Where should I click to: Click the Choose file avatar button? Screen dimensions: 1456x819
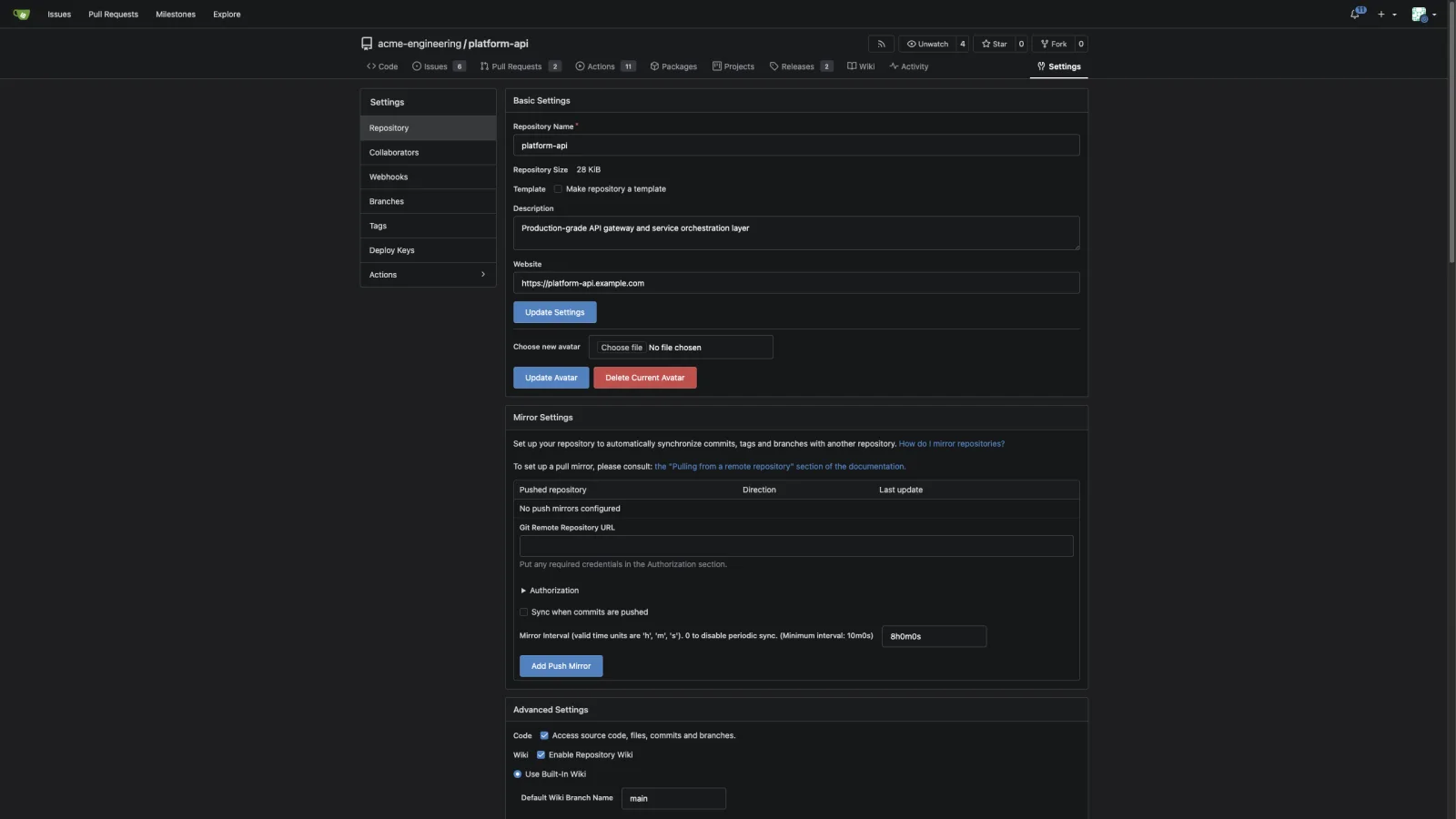(x=622, y=348)
